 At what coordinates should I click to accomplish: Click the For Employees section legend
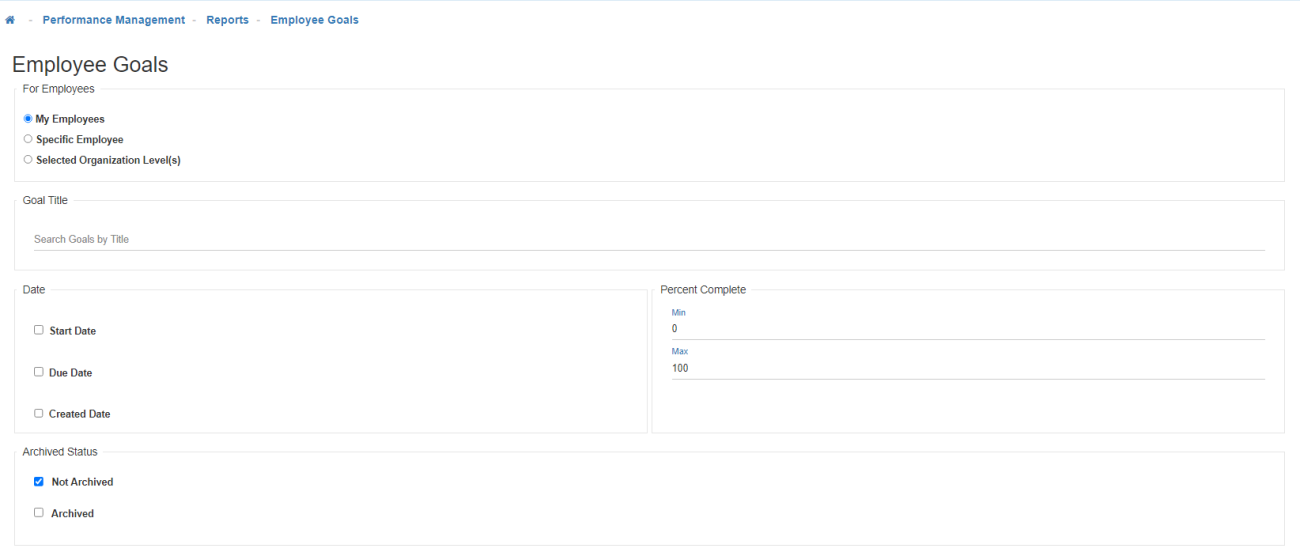click(58, 89)
